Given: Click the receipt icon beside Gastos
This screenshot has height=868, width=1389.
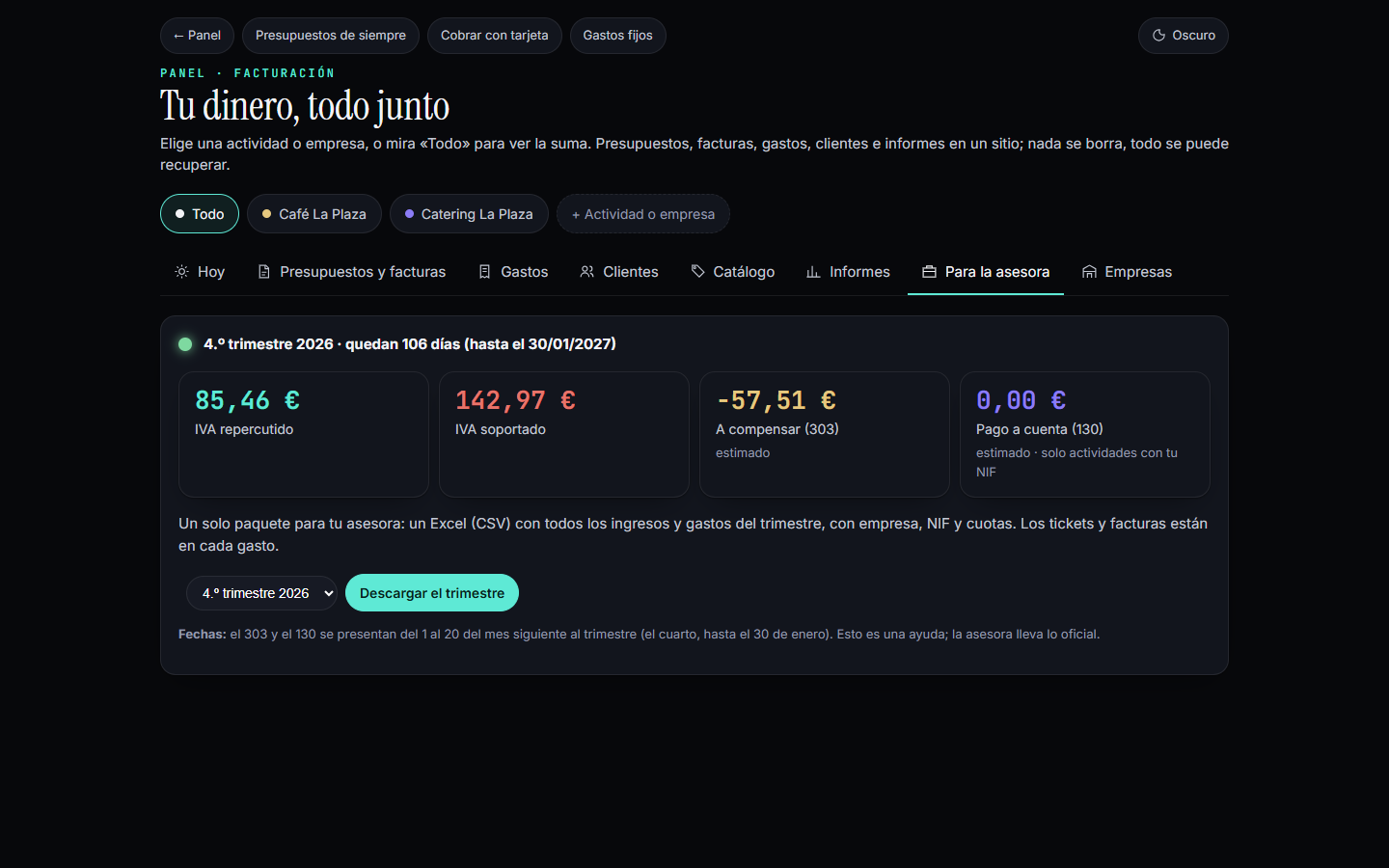Looking at the screenshot, I should (x=484, y=272).
